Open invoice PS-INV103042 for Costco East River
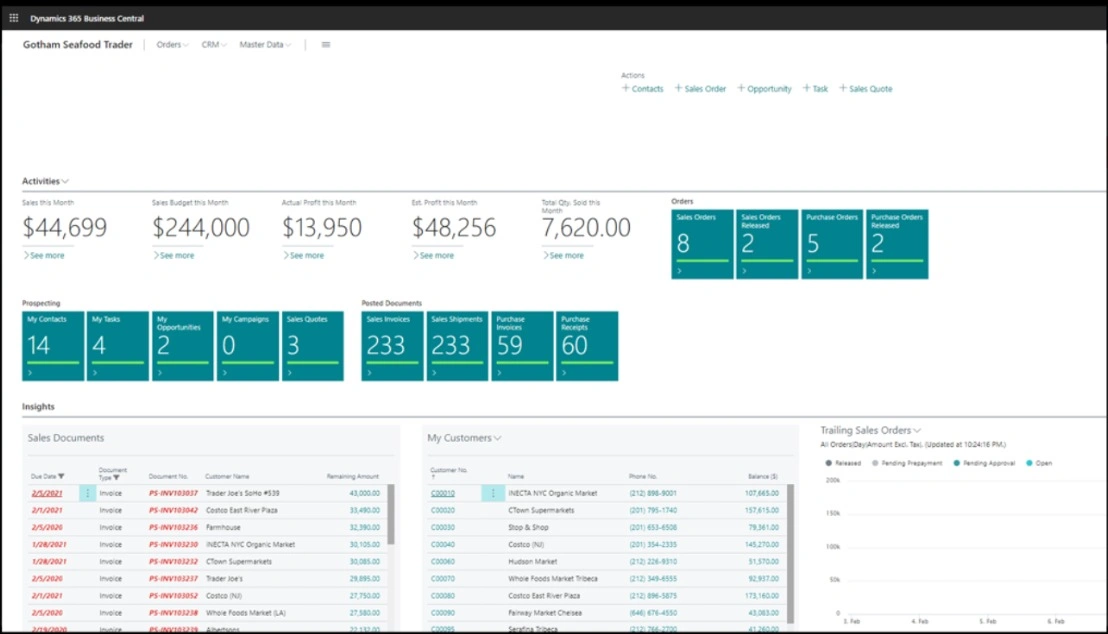This screenshot has height=634, width=1108. tap(173, 510)
